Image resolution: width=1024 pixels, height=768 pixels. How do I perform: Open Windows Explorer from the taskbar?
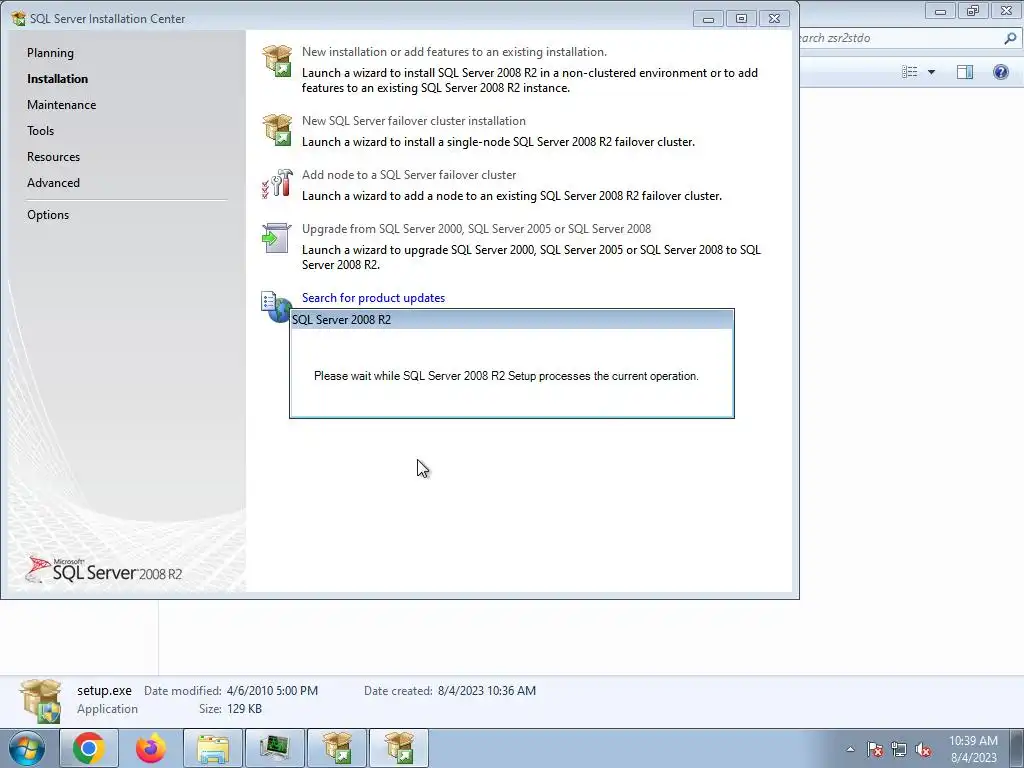tap(213, 748)
